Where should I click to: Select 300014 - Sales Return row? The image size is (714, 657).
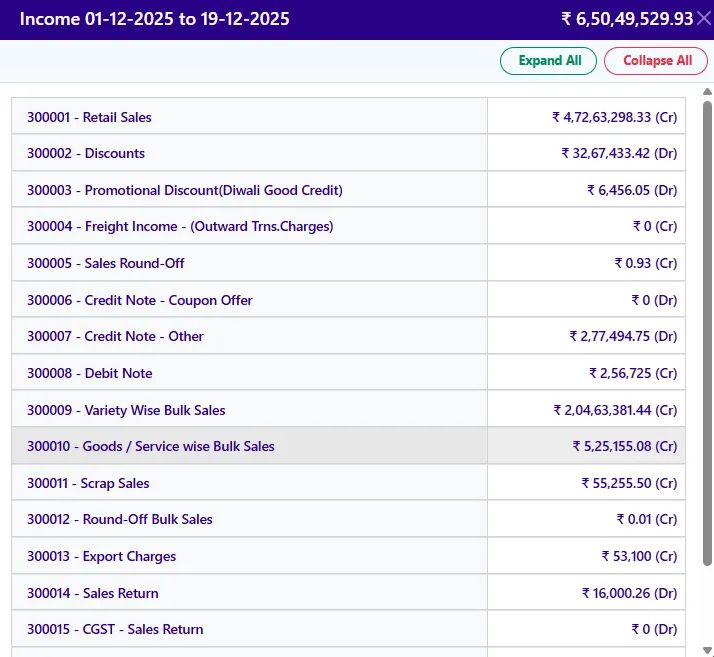[x=348, y=593]
